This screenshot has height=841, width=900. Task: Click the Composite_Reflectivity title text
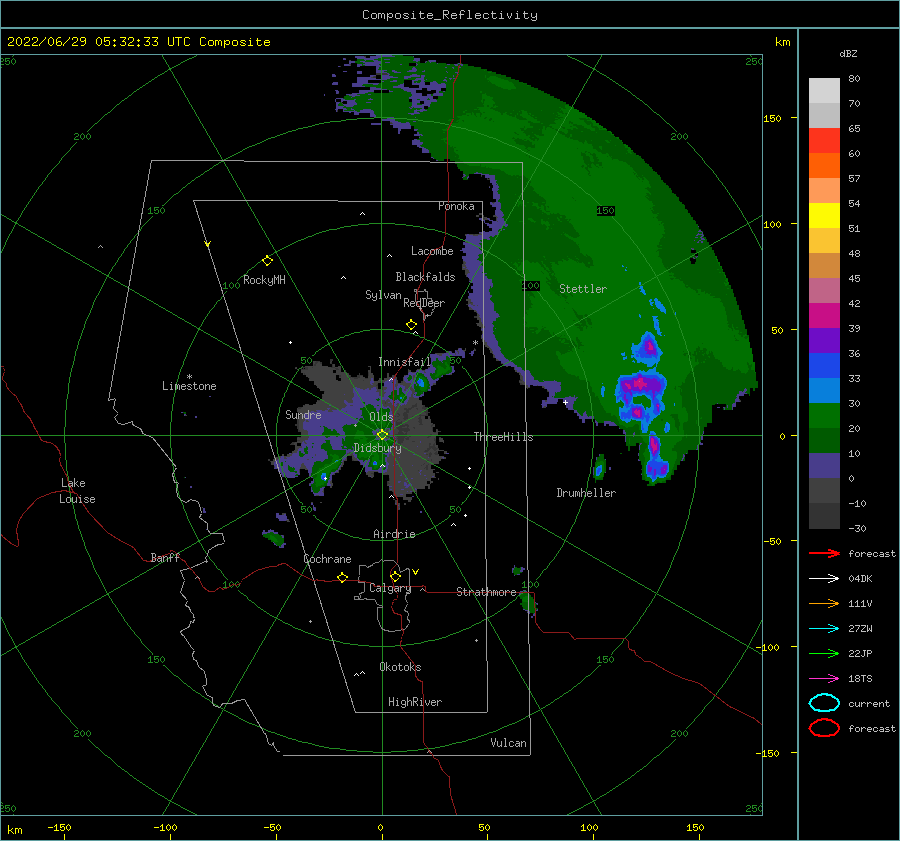[x=449, y=15]
